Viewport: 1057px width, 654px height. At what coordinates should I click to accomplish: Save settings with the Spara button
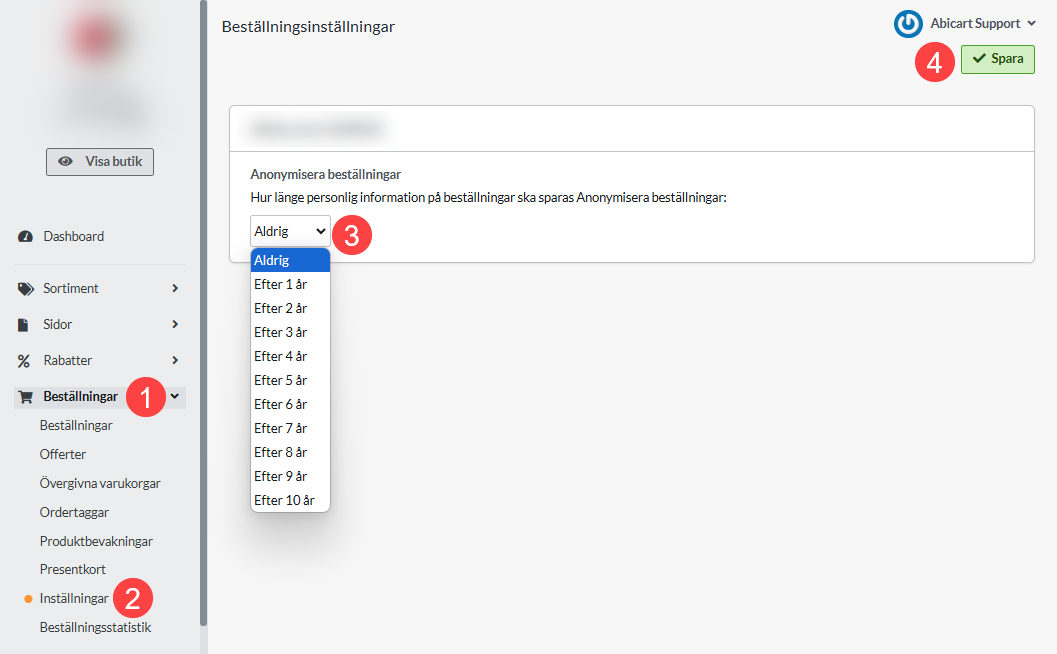point(997,59)
